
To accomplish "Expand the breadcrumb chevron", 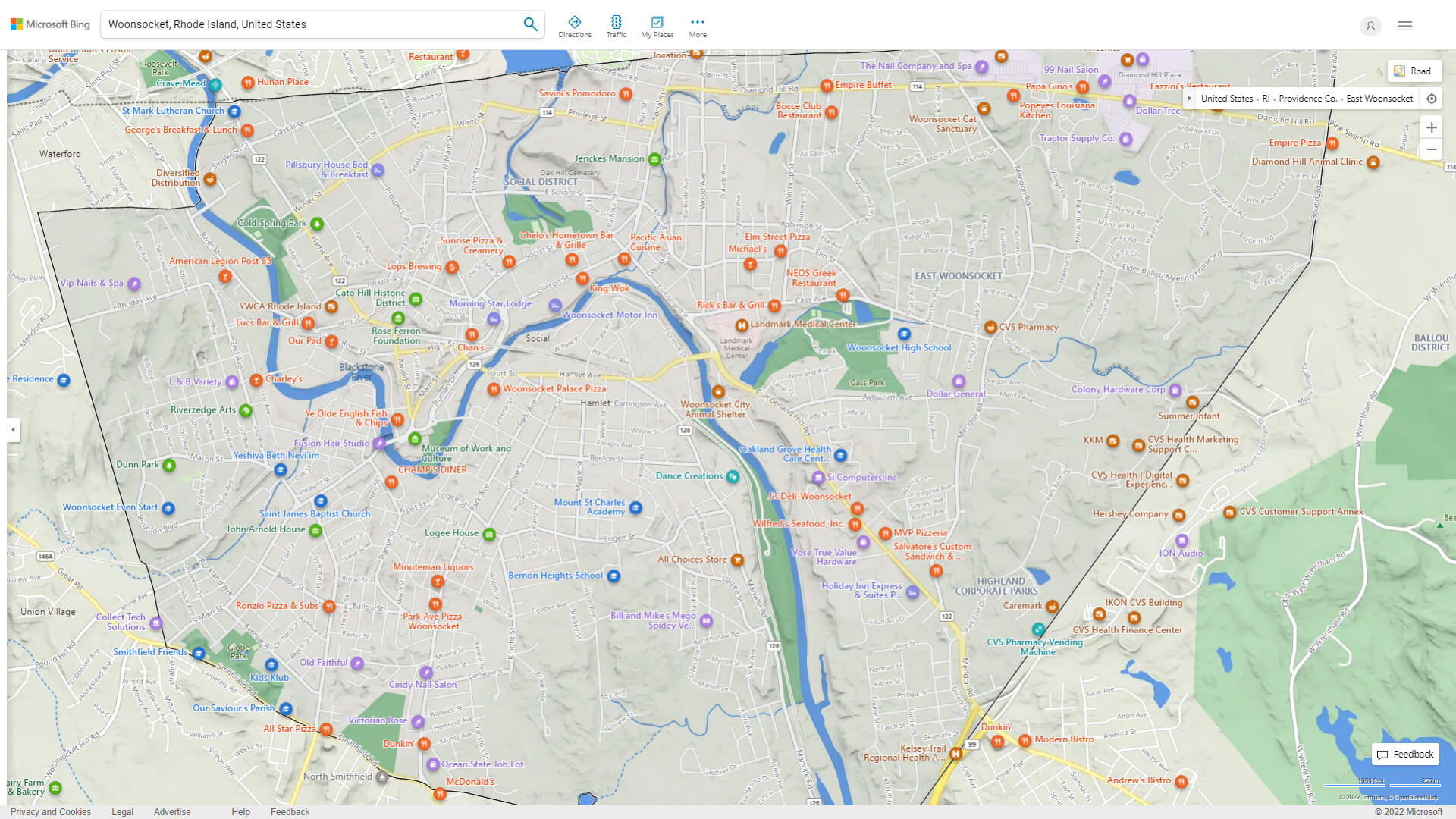I will [1189, 99].
